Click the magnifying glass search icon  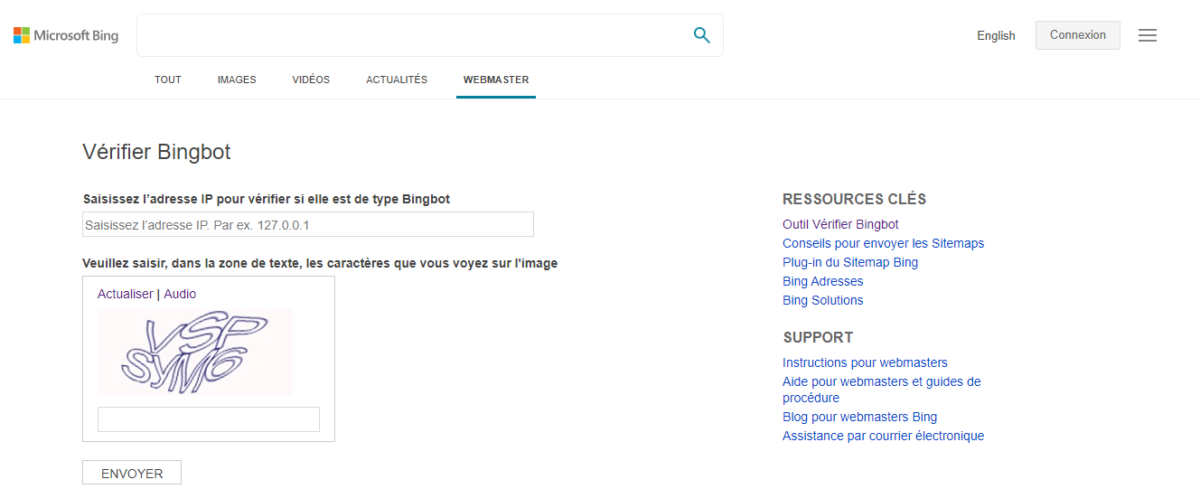pyautogui.click(x=702, y=35)
